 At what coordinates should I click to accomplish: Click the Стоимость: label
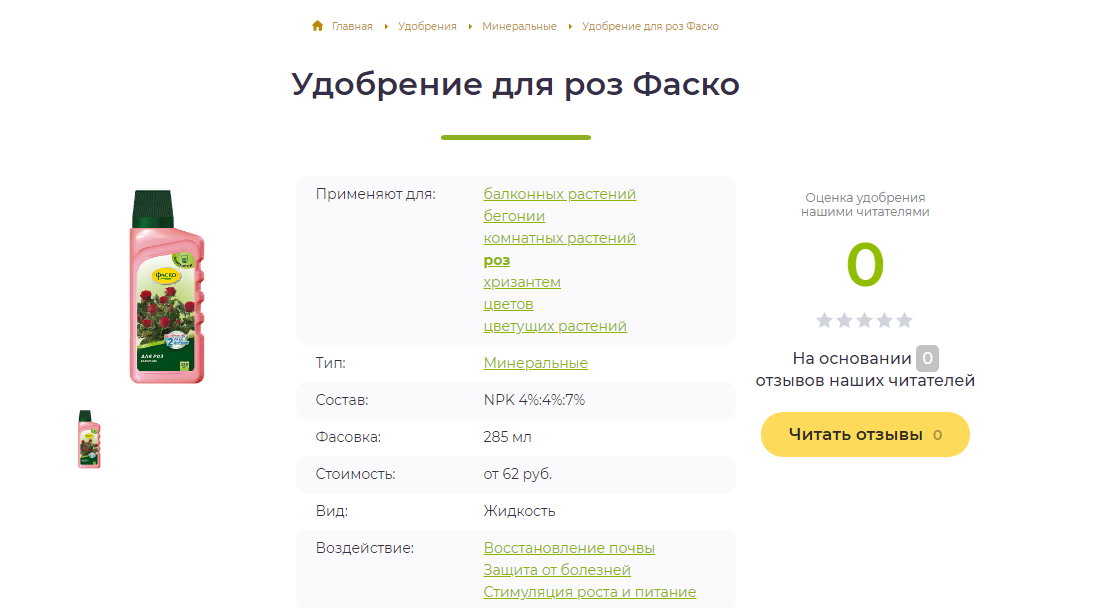tap(355, 475)
